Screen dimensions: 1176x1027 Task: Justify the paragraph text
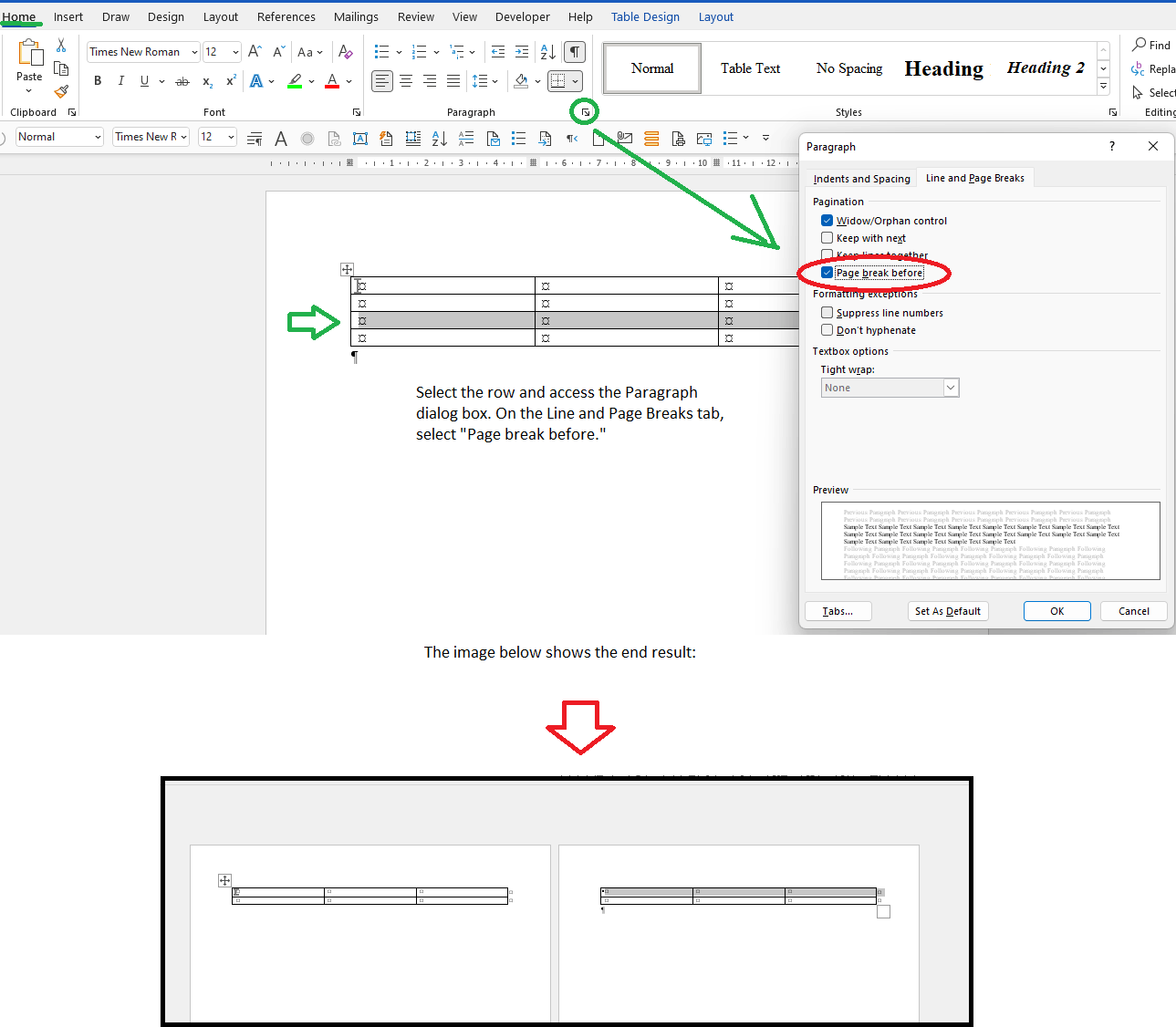[x=453, y=81]
